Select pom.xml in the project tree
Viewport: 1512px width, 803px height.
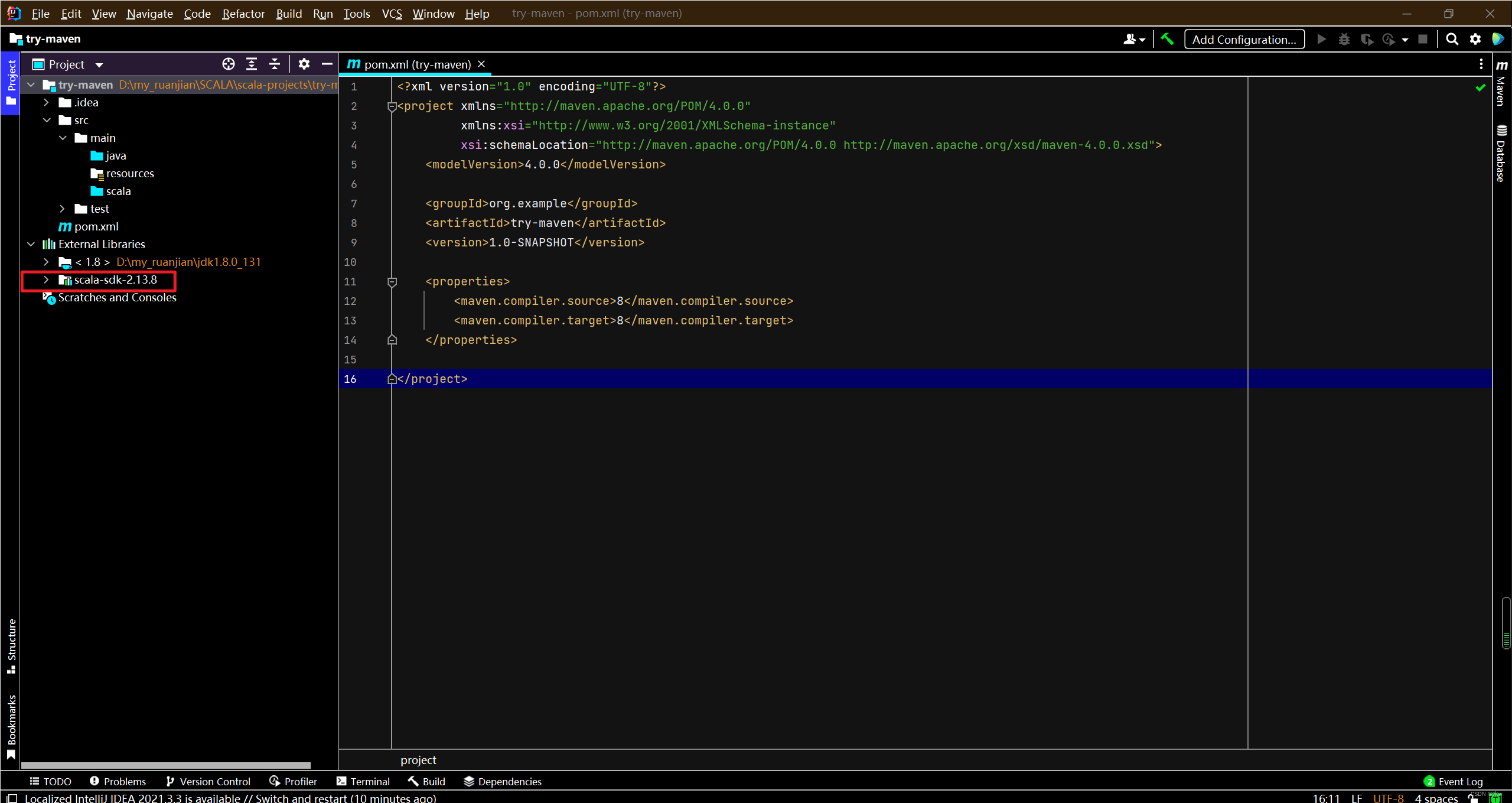[96, 226]
